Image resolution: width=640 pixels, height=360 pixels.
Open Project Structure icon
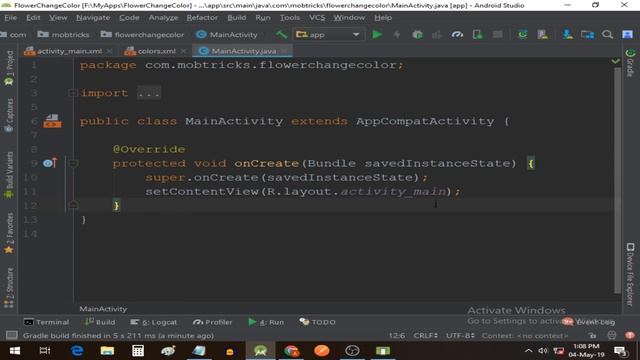587,35
